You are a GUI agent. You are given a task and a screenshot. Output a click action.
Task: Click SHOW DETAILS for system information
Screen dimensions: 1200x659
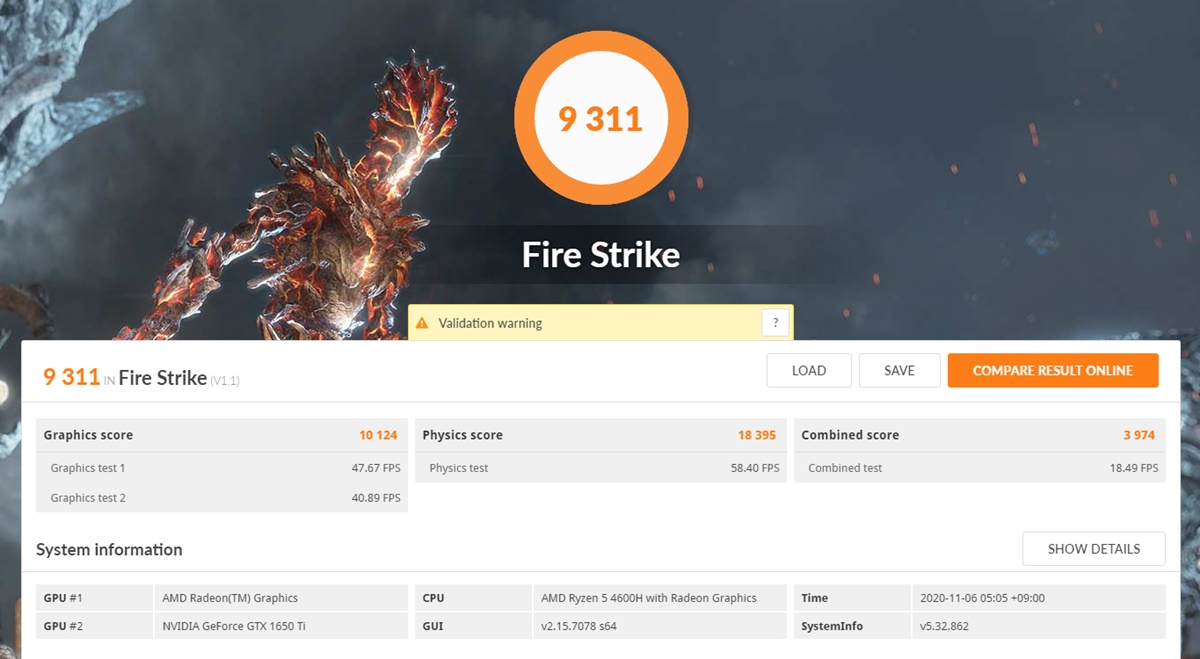tap(1094, 549)
